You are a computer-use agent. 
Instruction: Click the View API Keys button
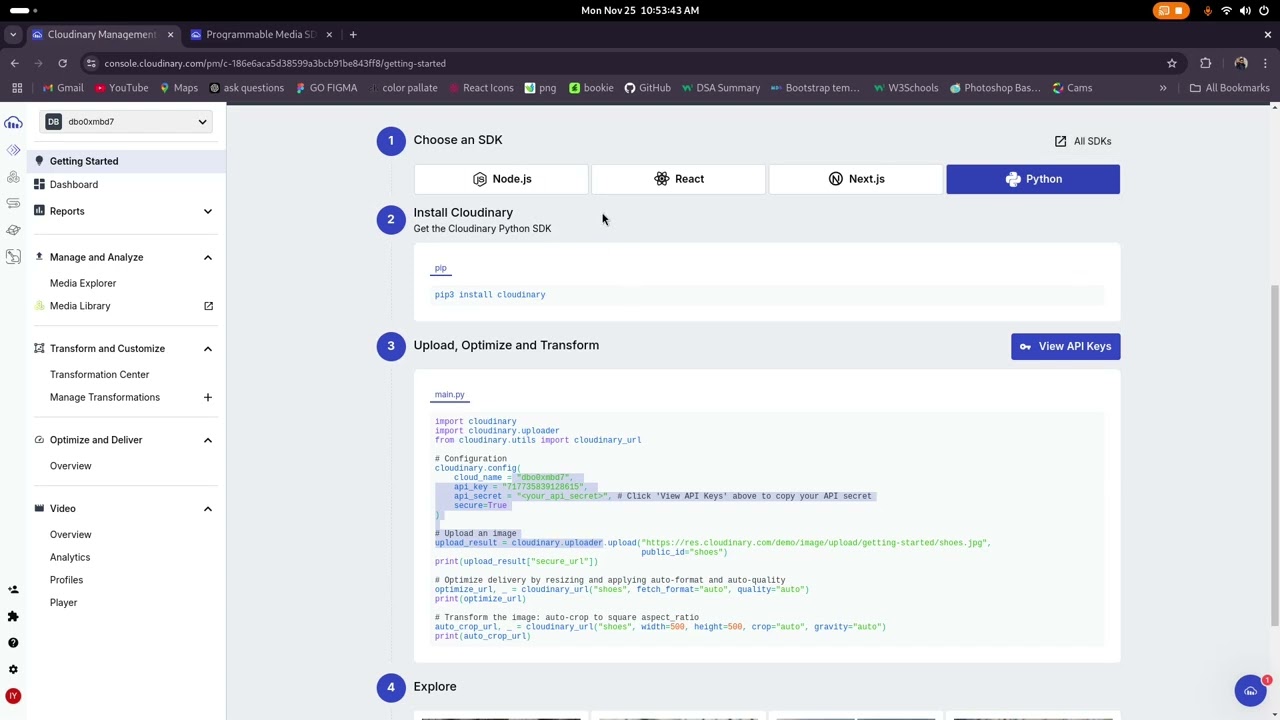pos(1065,346)
